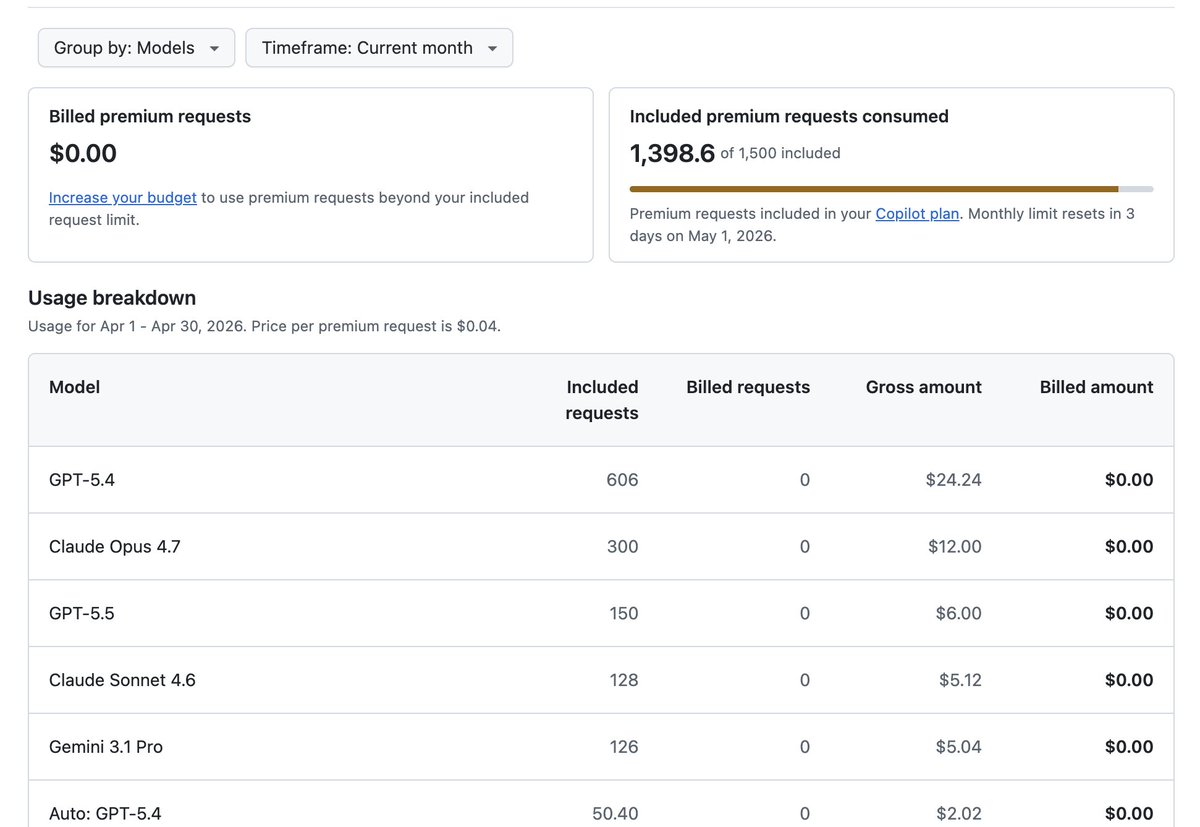This screenshot has width=1200, height=827.
Task: Open the Timeframe: Current month dropdown
Action: pos(379,48)
